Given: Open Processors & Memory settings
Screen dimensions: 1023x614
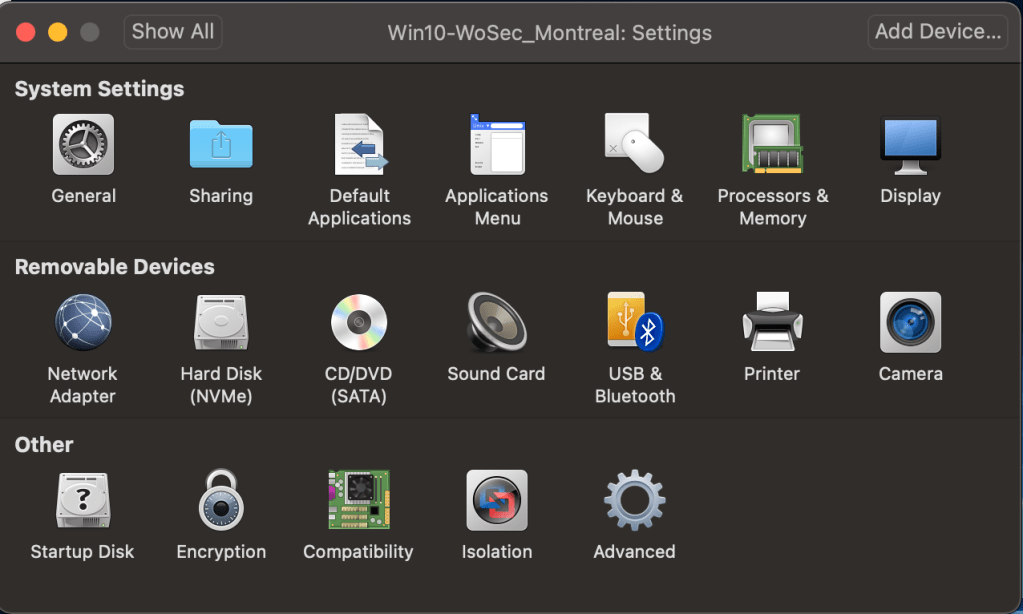Looking at the screenshot, I should 773,145.
